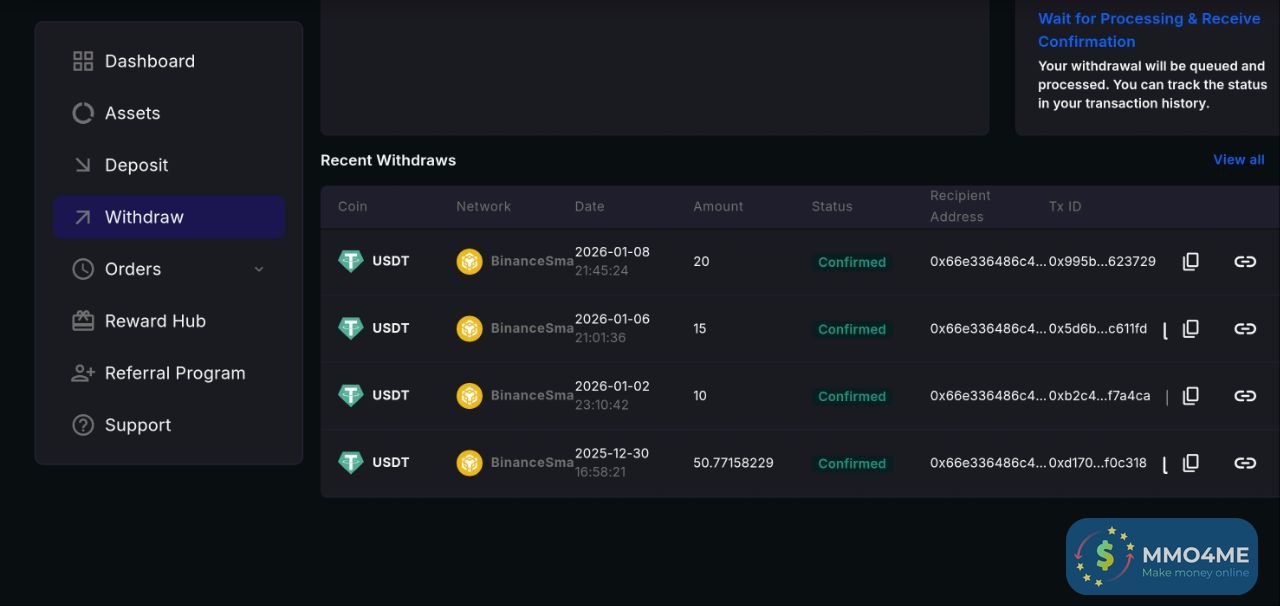The image size is (1280, 606).
Task: Click recipient address of the 2025-12-30 withdrawal
Action: point(987,463)
